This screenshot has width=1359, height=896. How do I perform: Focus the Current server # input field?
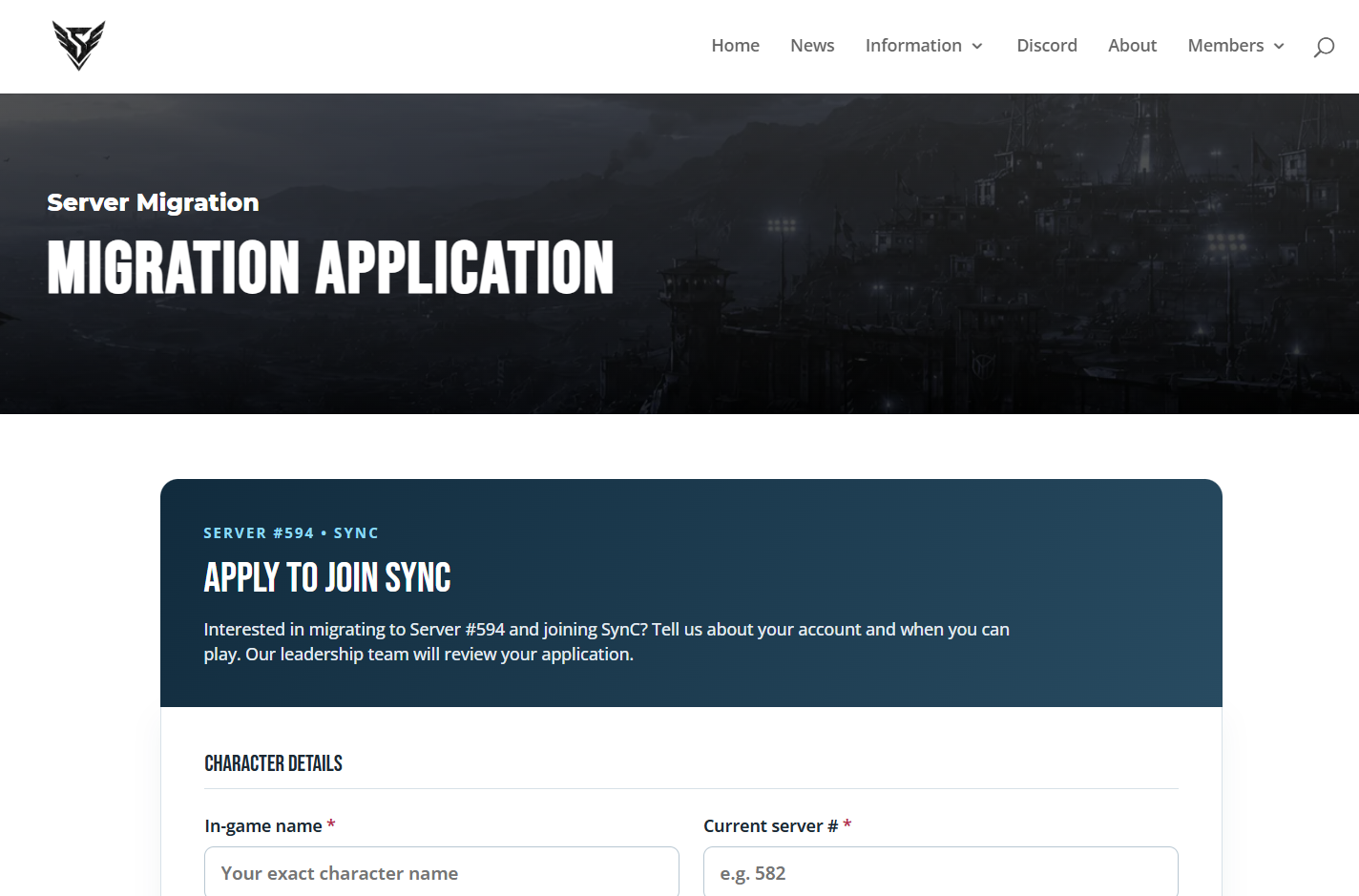(941, 872)
